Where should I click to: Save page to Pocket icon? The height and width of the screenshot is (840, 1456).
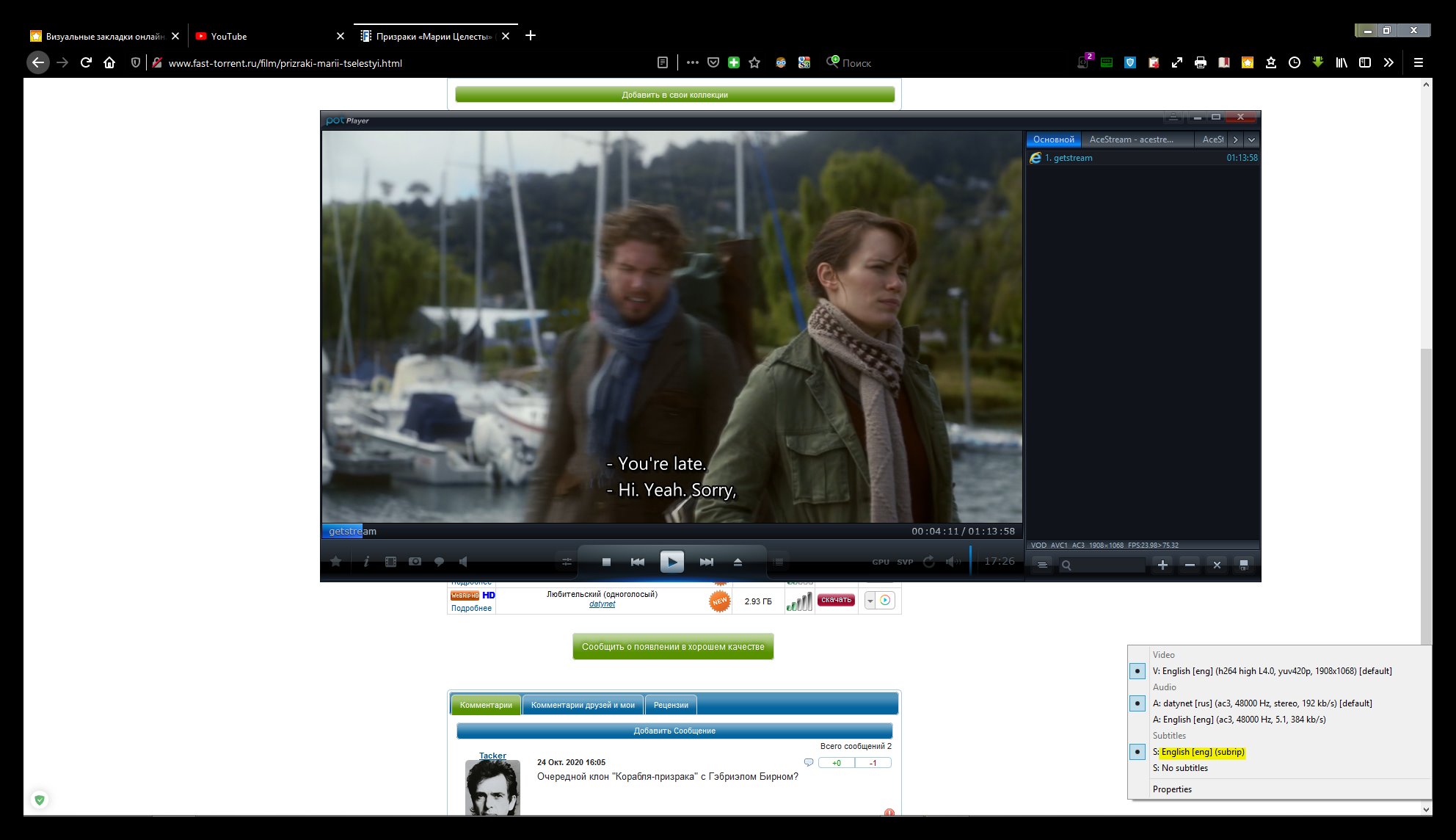tap(713, 62)
